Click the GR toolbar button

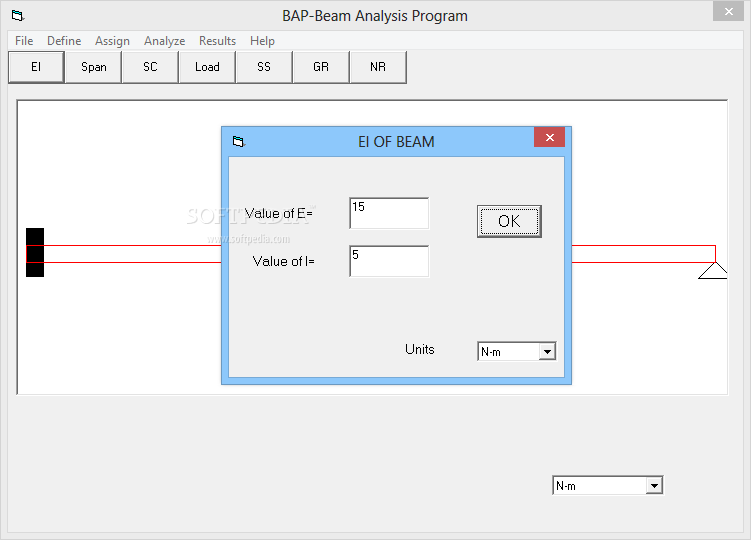pyautogui.click(x=321, y=67)
